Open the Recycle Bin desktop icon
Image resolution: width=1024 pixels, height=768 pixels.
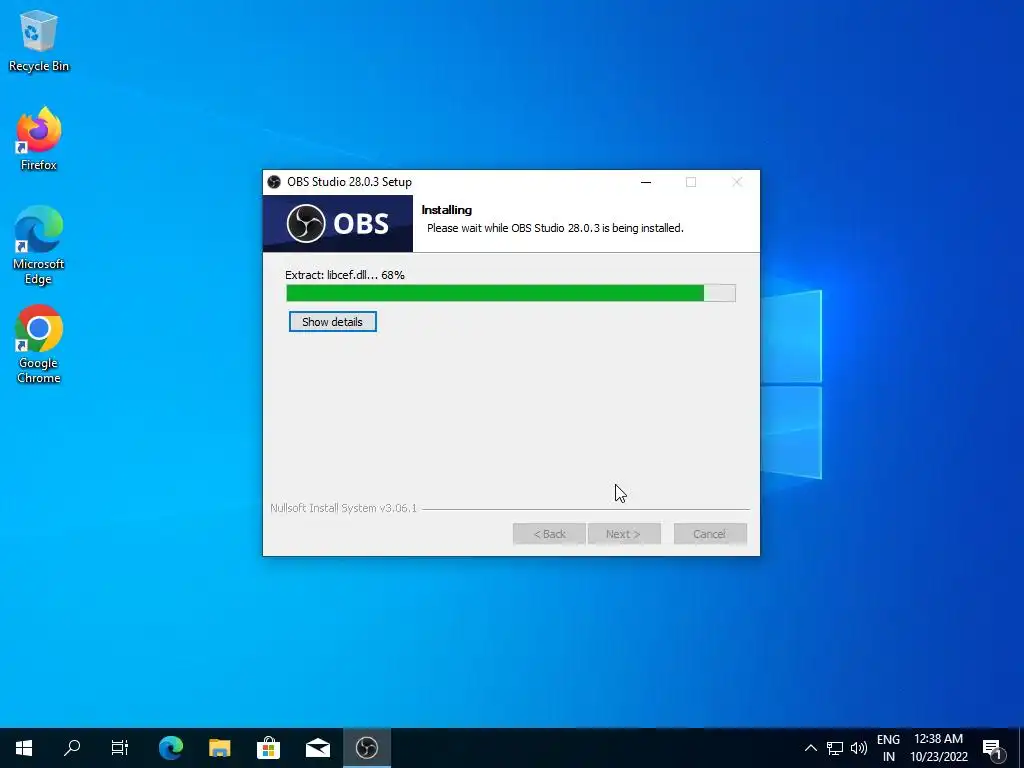point(39,40)
